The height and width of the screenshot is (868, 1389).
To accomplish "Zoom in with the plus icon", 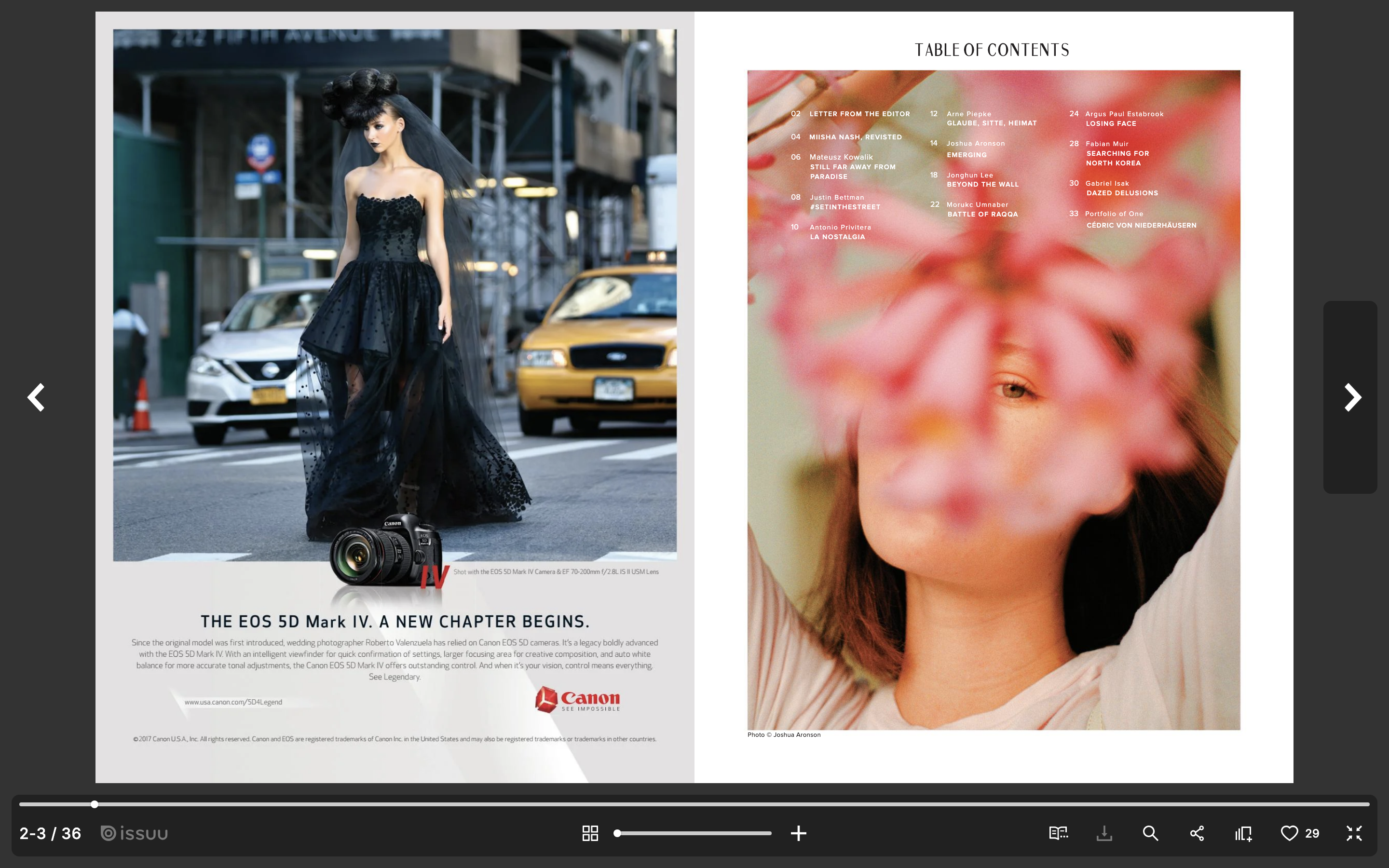I will [798, 833].
